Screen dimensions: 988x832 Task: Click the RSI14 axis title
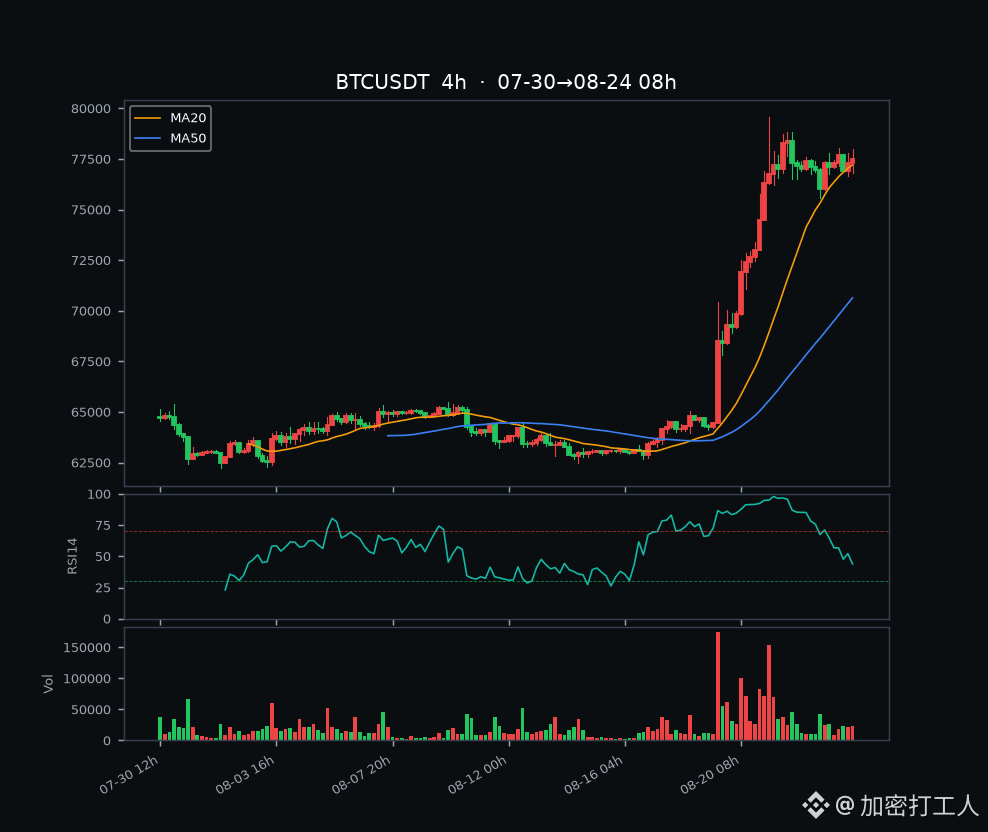coord(72,556)
